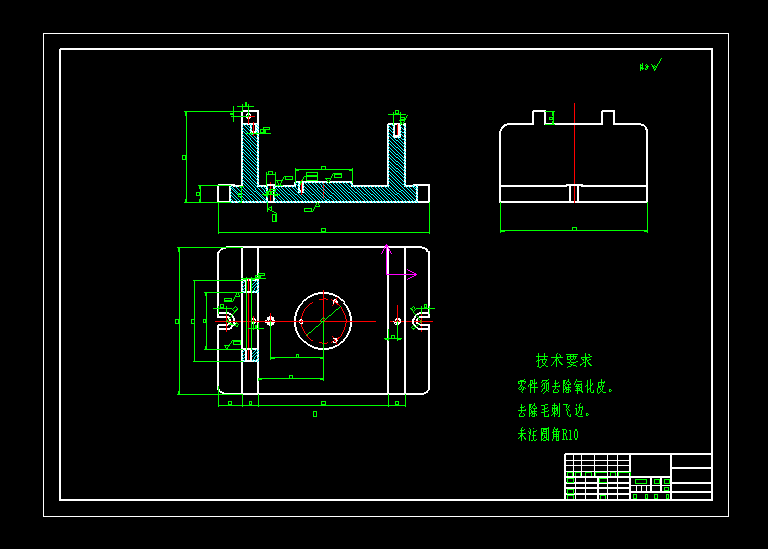Select the line 去除毛刺飞边。

pyautogui.click(x=553, y=410)
